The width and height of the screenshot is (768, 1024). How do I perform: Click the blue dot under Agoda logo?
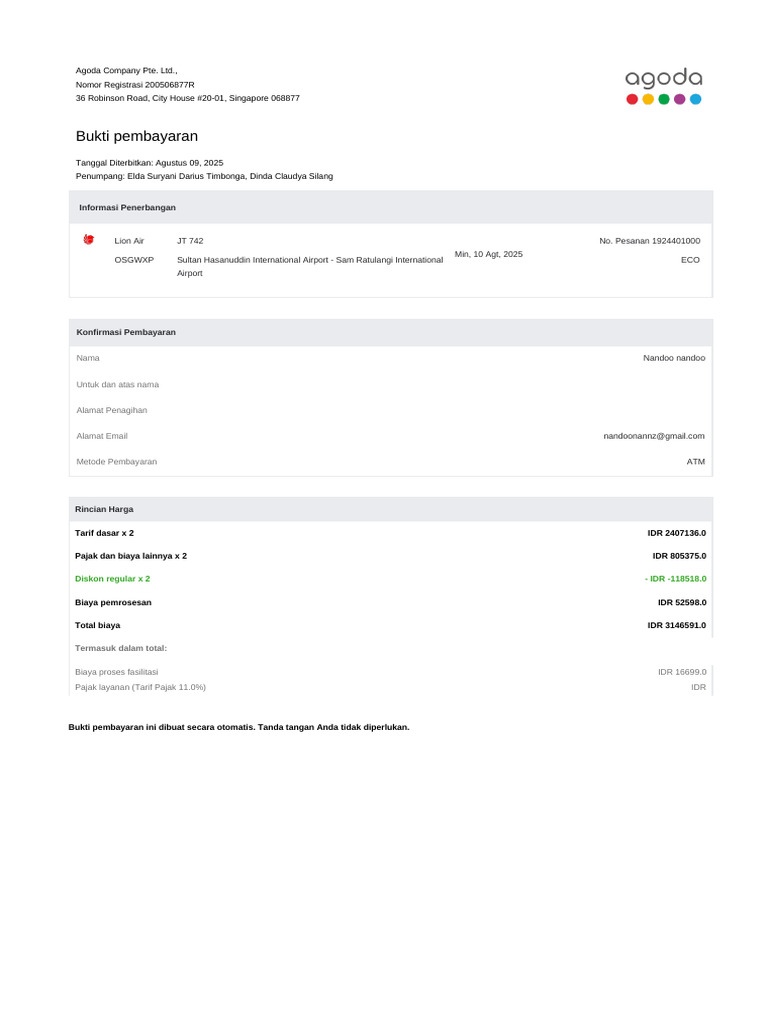pyautogui.click(x=696, y=99)
